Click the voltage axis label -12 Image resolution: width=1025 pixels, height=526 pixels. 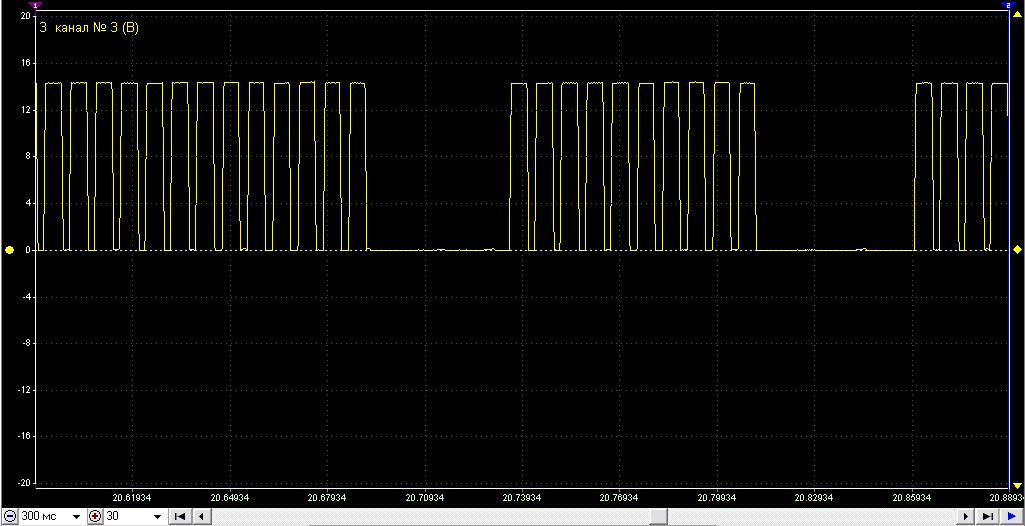[24, 390]
